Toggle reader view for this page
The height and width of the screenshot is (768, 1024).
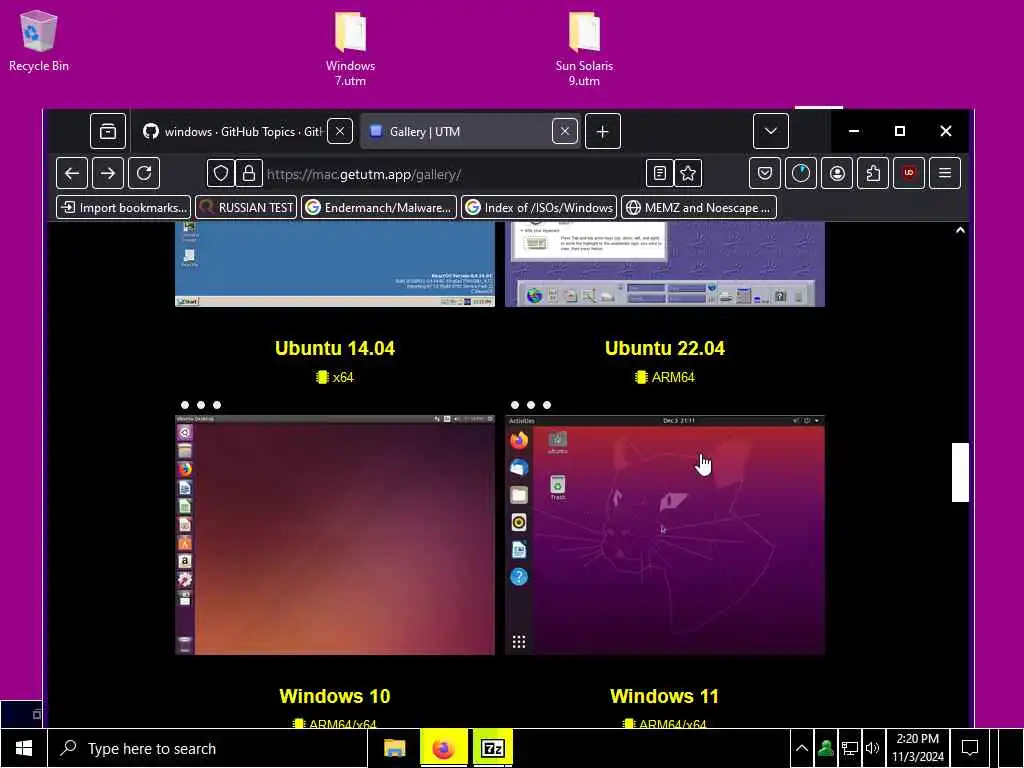[660, 174]
